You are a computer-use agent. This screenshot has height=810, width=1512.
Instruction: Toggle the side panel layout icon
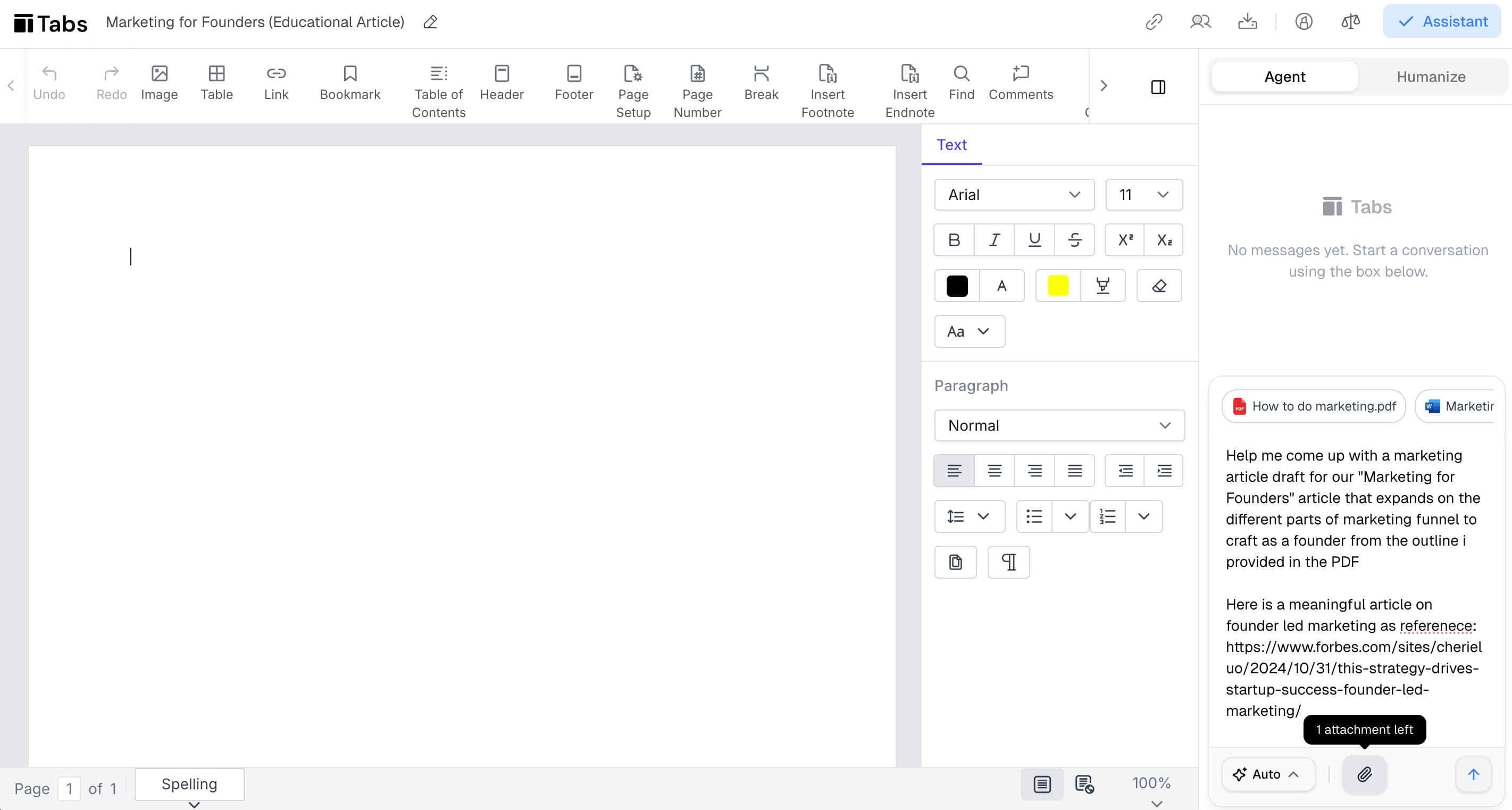tap(1157, 87)
